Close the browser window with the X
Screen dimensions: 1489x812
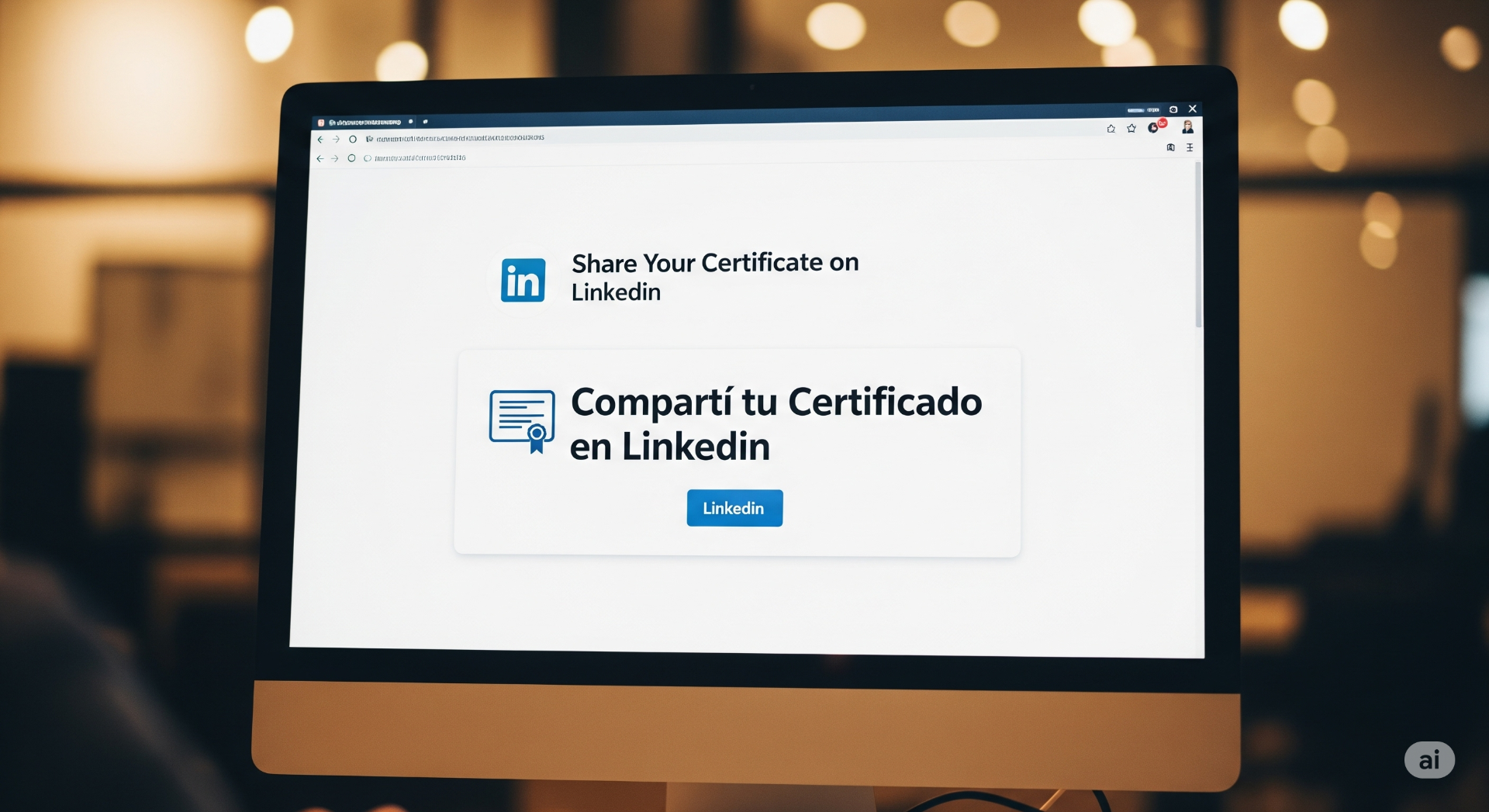[x=1193, y=109]
